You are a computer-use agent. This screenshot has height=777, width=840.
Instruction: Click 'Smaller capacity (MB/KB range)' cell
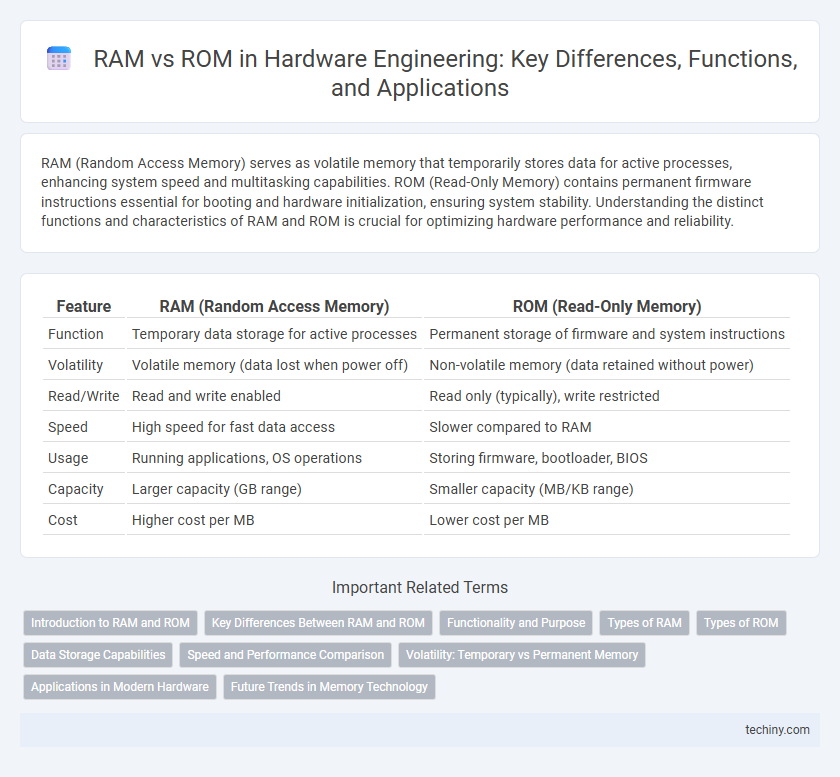(x=607, y=489)
